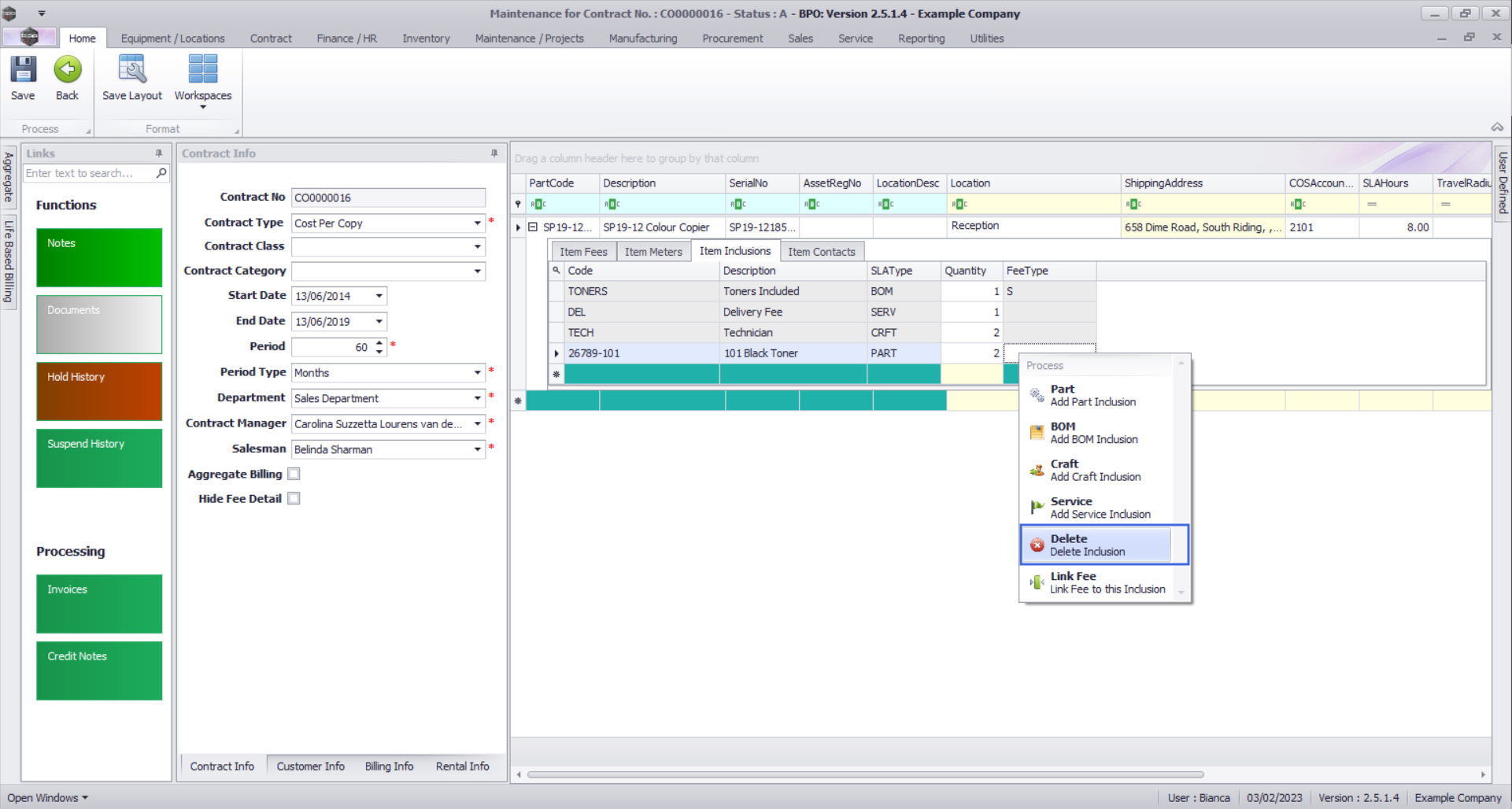Click the Credit Notes tile

[99, 670]
